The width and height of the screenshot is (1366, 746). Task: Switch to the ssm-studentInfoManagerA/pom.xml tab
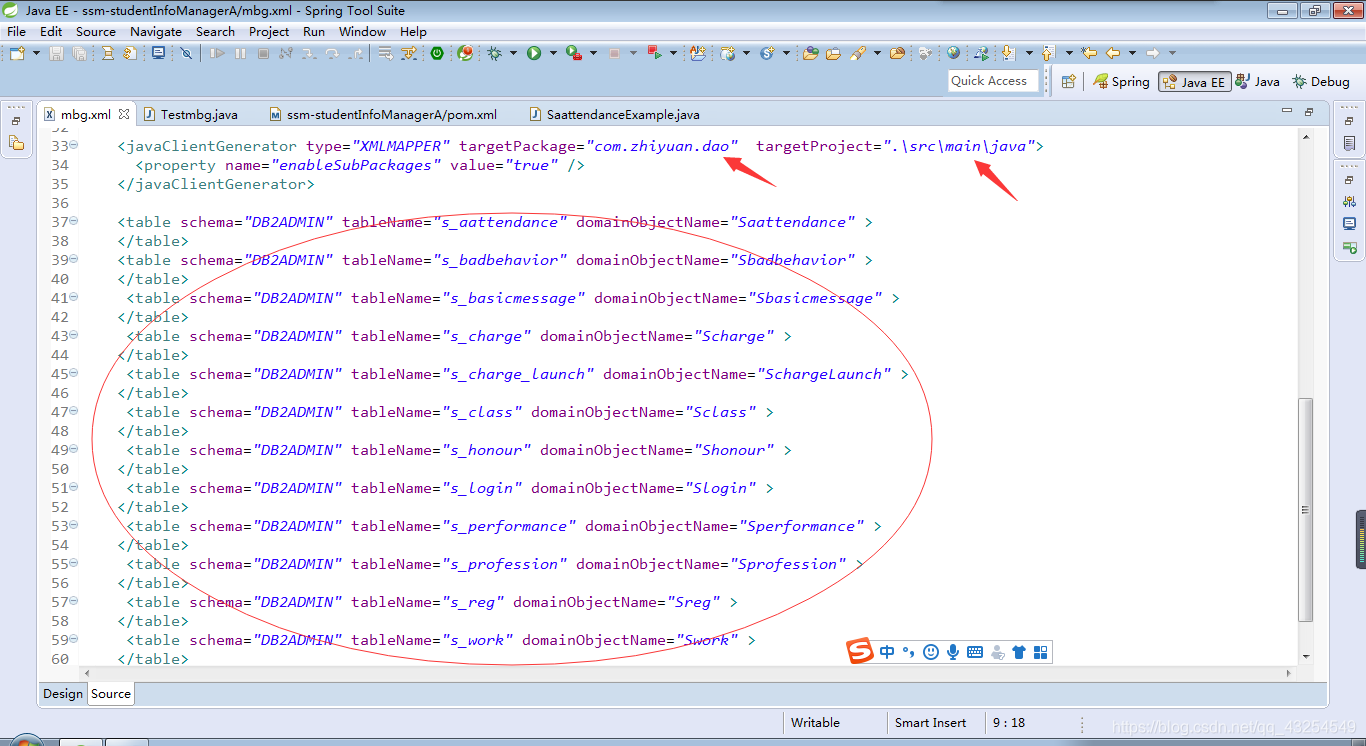click(x=383, y=114)
